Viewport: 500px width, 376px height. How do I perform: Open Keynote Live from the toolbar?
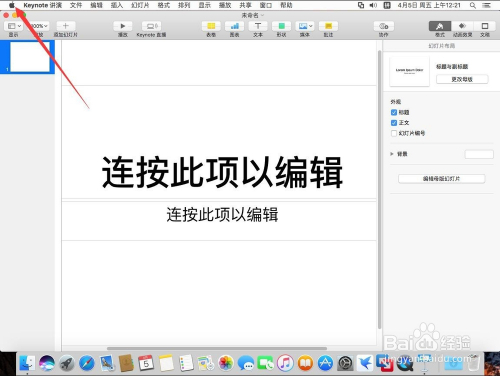151,26
